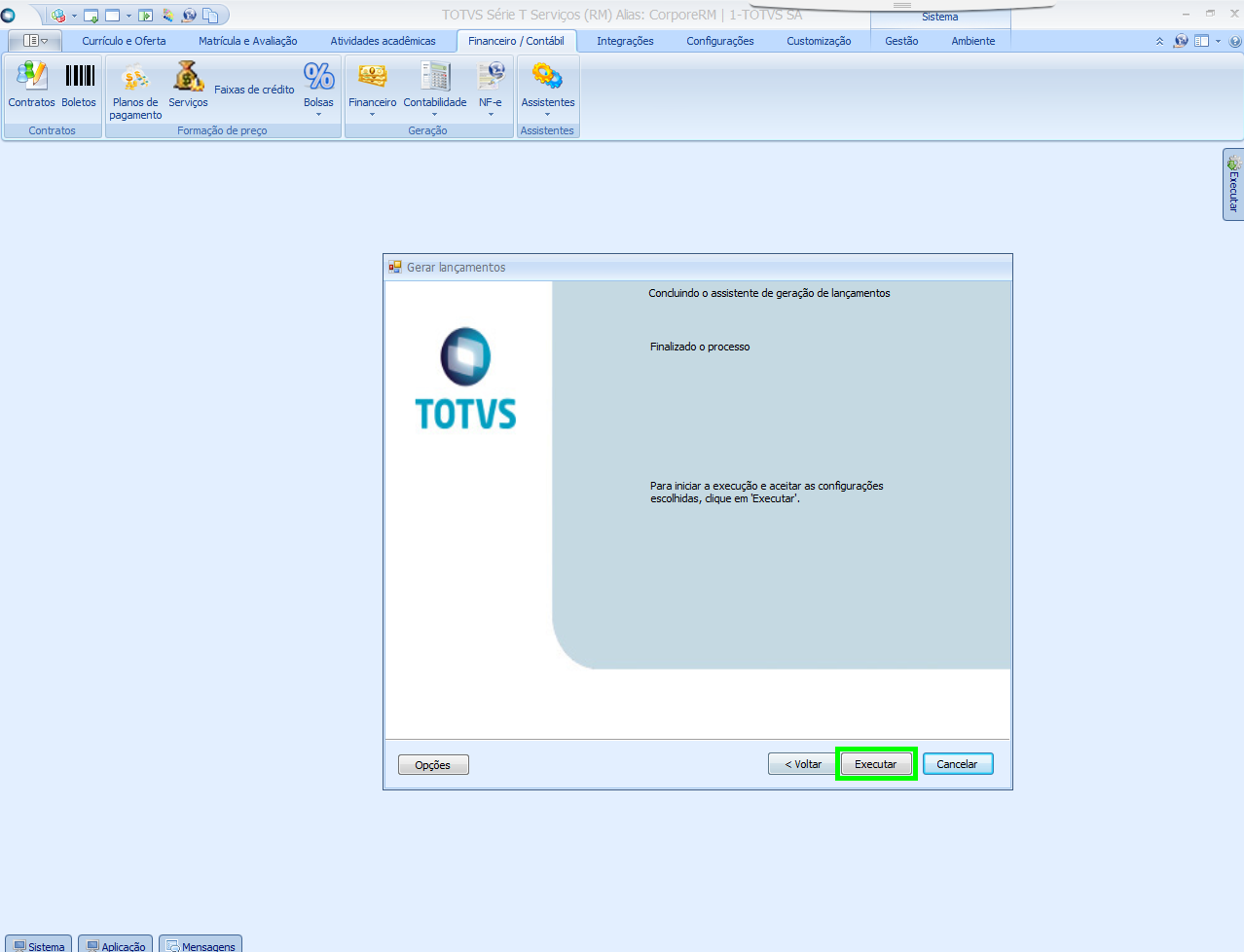
Task: Open the Executar side panel tab
Action: click(1233, 184)
